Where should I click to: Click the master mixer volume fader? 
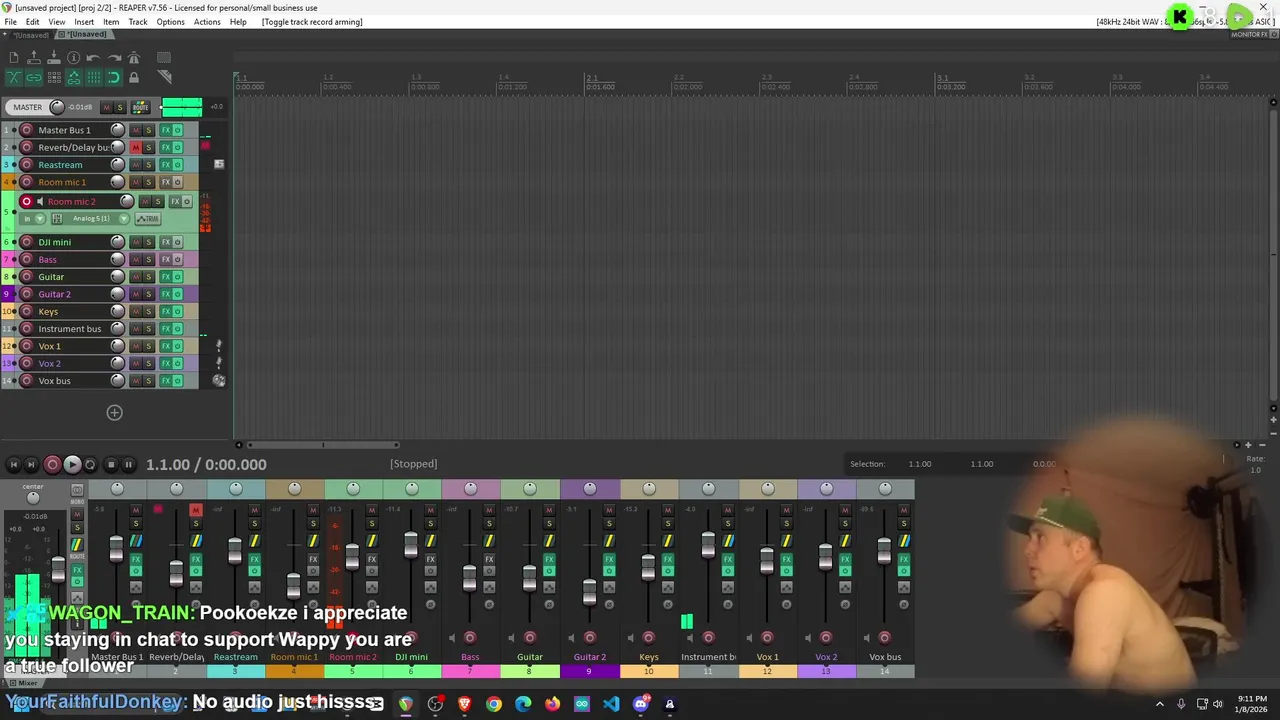pyautogui.click(x=58, y=571)
